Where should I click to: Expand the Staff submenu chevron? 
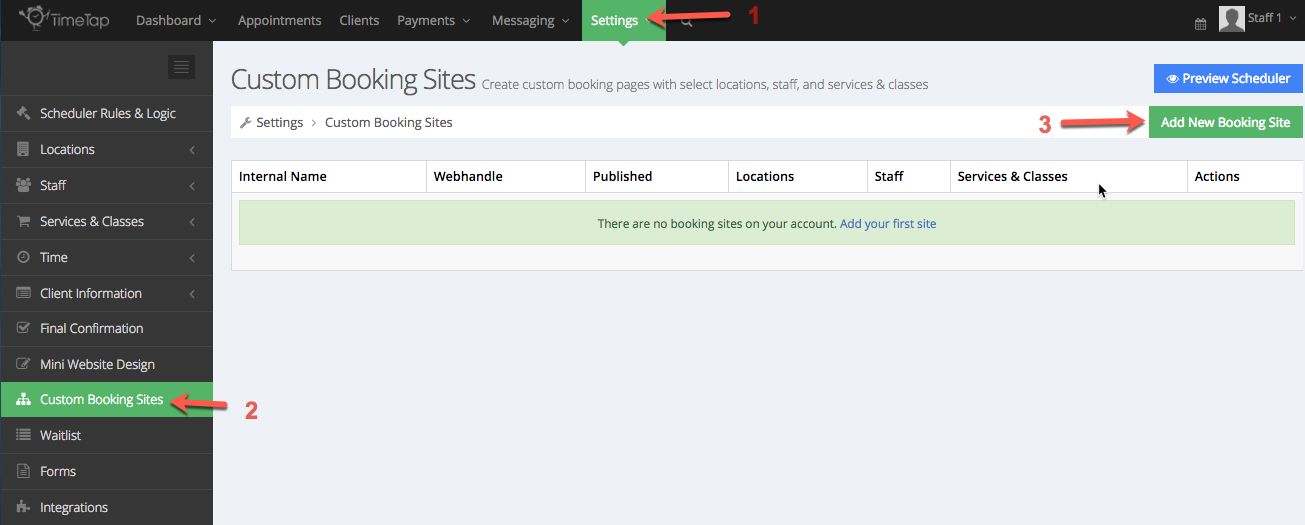coord(191,186)
